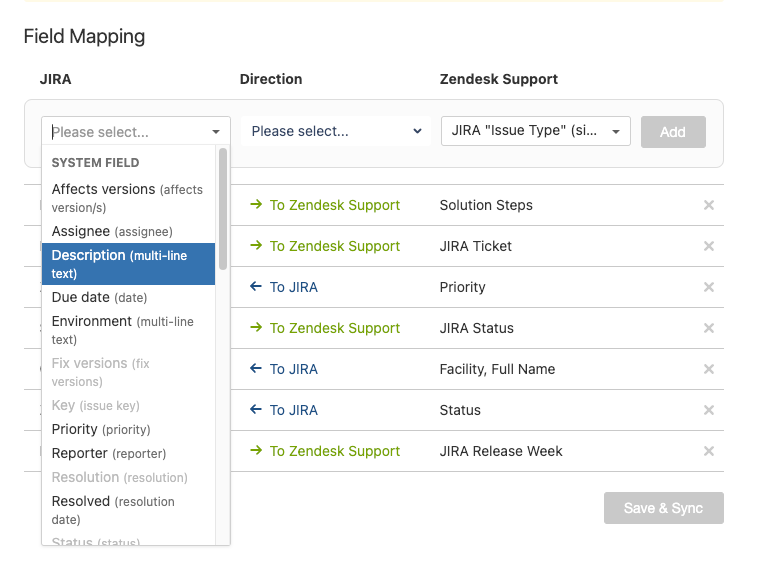Click the Zendesk Support dropdown caret

(x=616, y=132)
